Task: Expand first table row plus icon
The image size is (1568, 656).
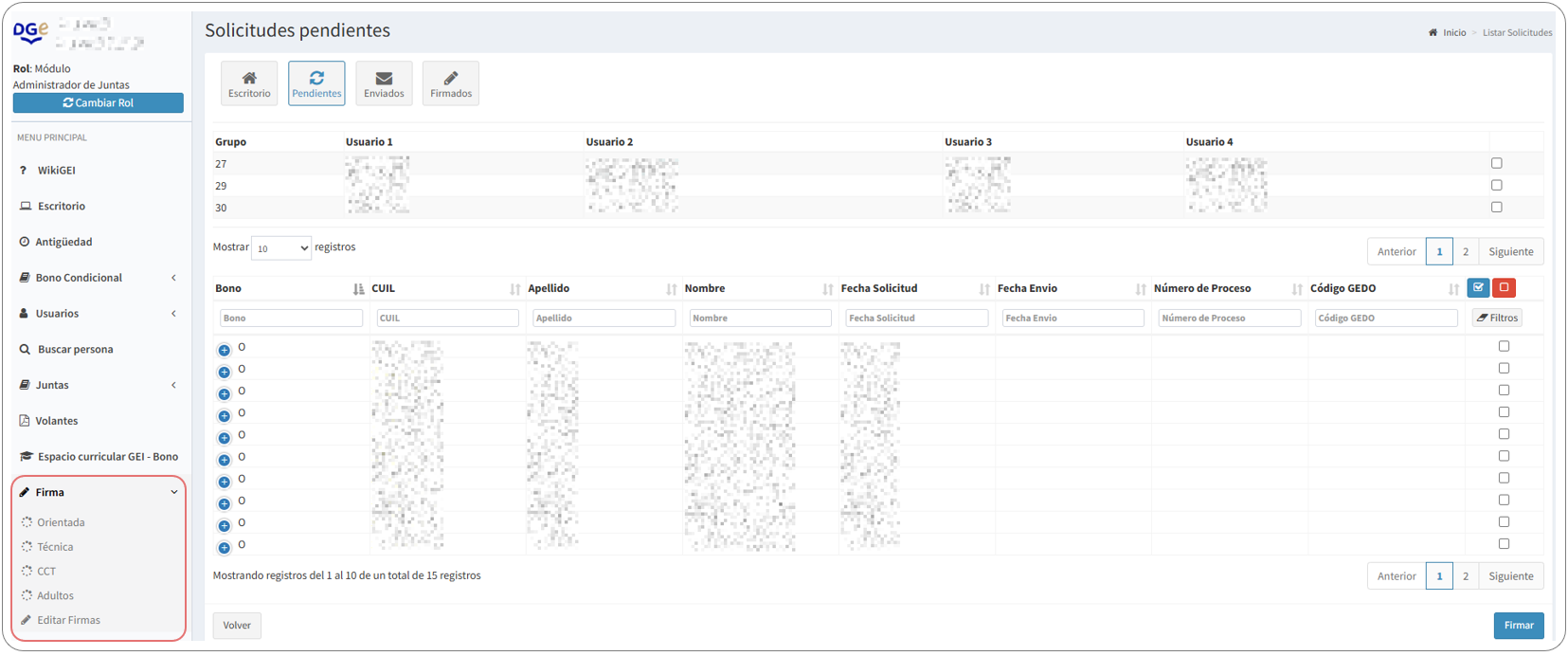Action: pyautogui.click(x=225, y=350)
